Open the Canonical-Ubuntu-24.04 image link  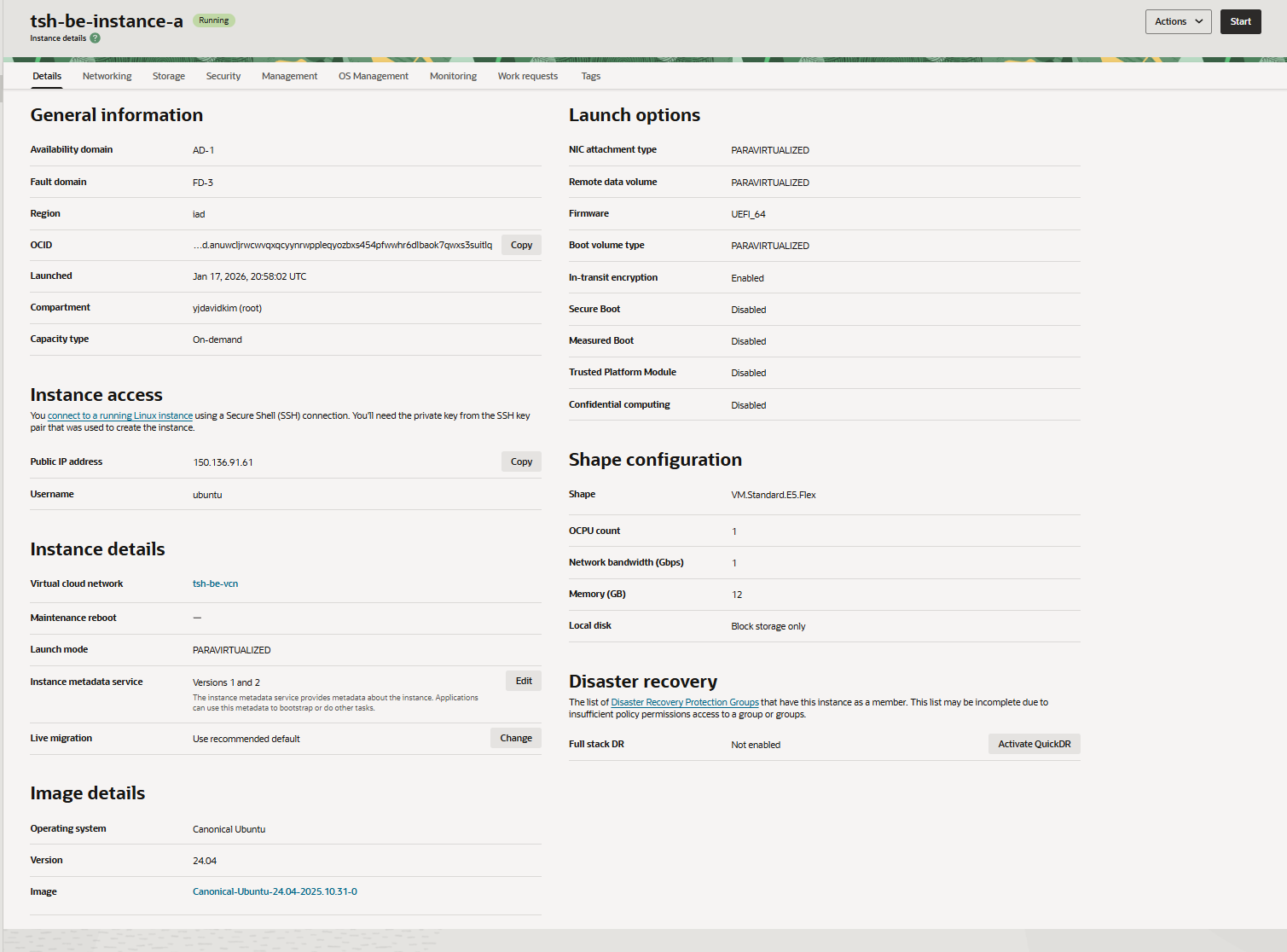click(275, 892)
